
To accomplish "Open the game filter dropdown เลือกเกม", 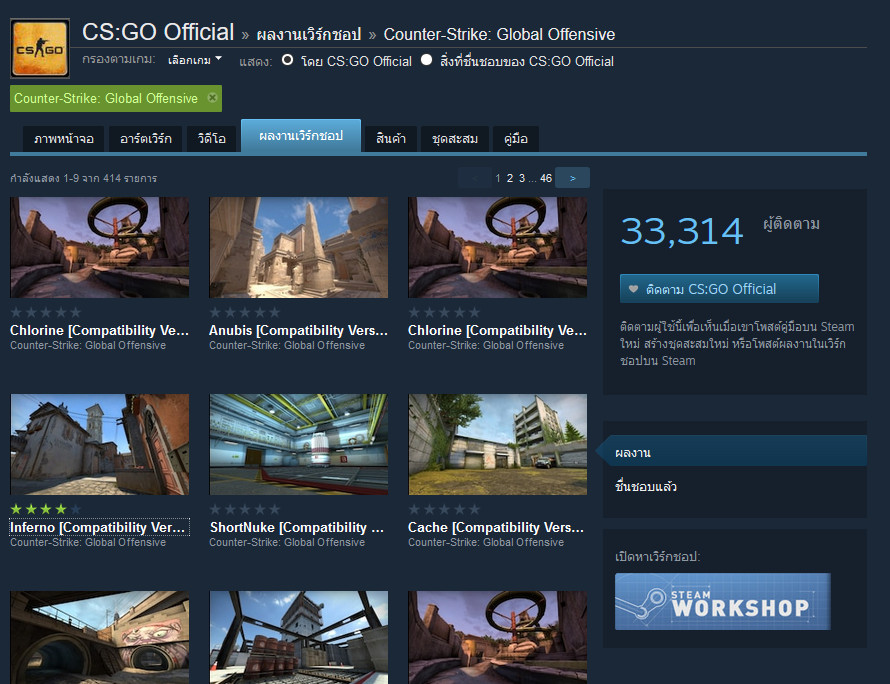I will 195,60.
